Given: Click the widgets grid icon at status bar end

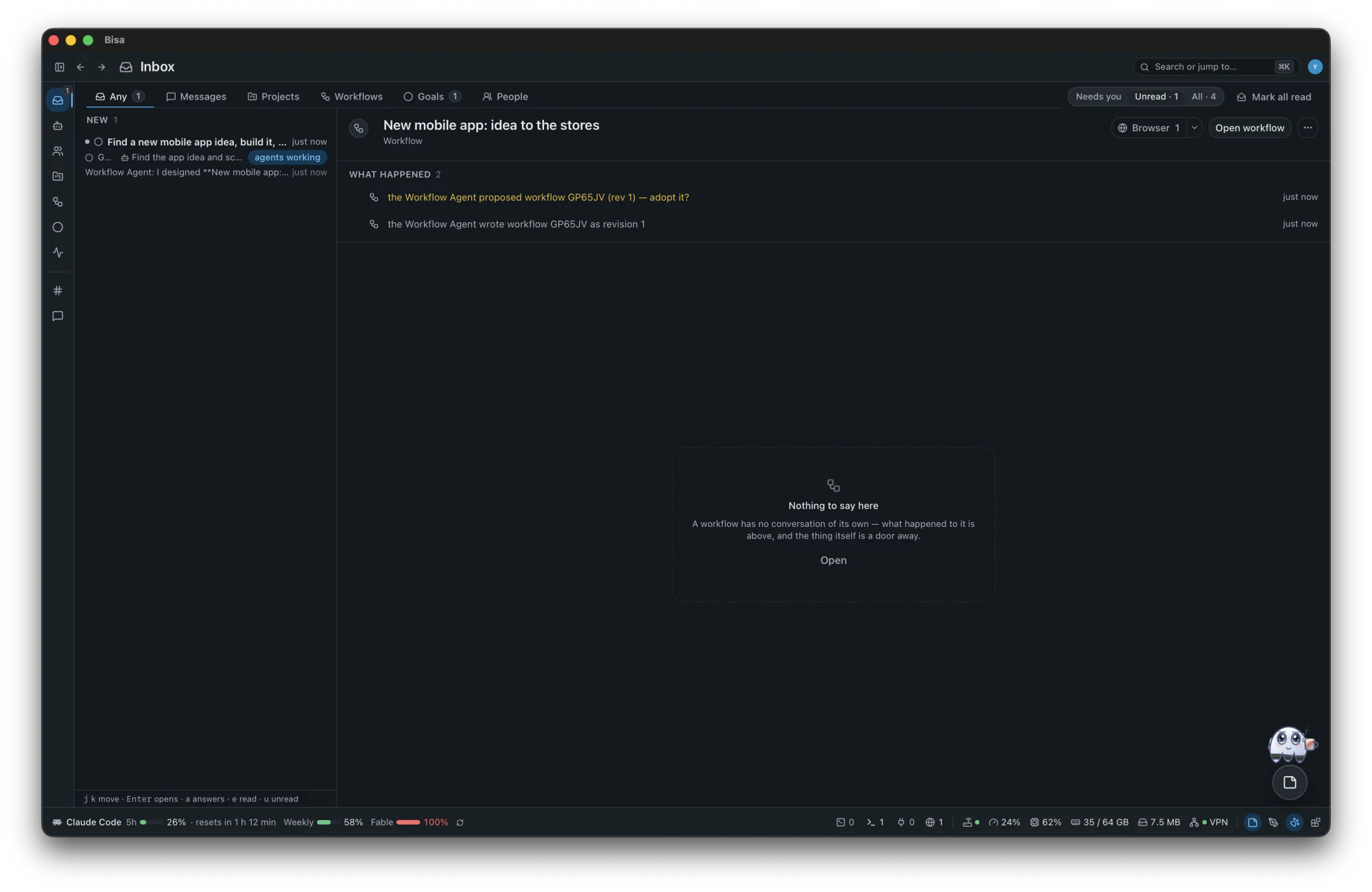Looking at the screenshot, I should click(x=1315, y=823).
